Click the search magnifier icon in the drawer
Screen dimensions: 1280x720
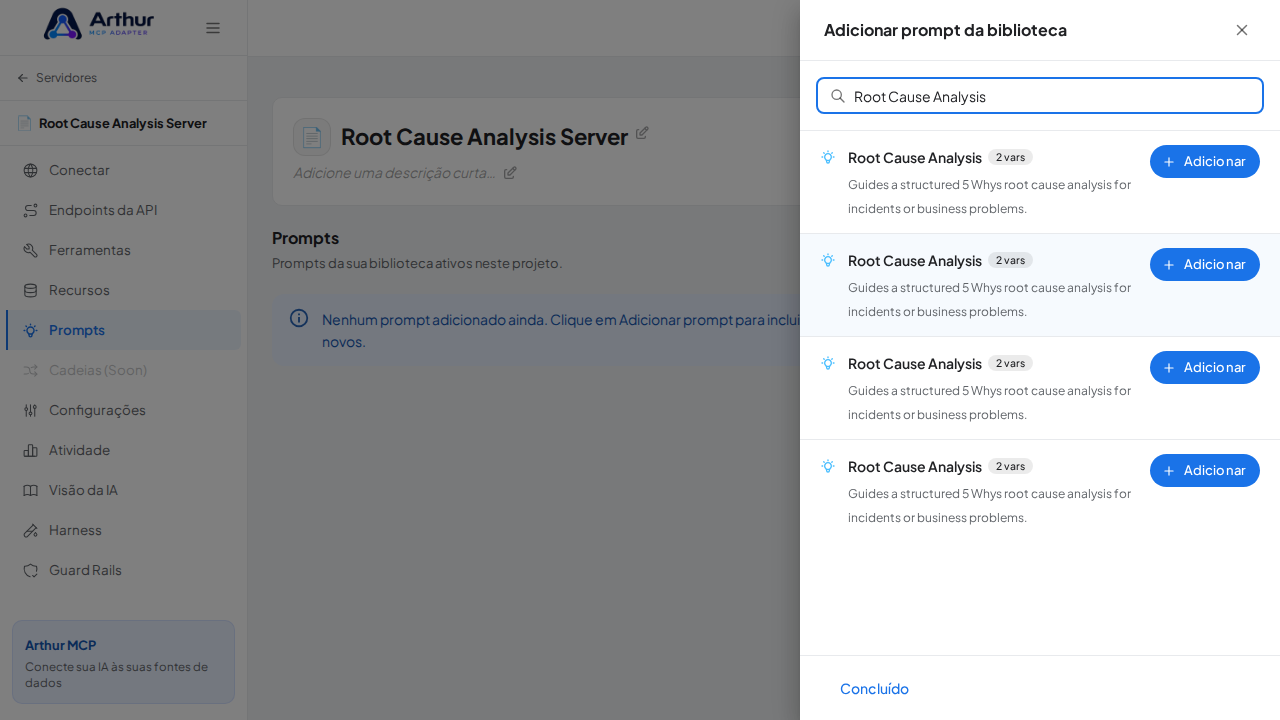pyautogui.click(x=838, y=96)
